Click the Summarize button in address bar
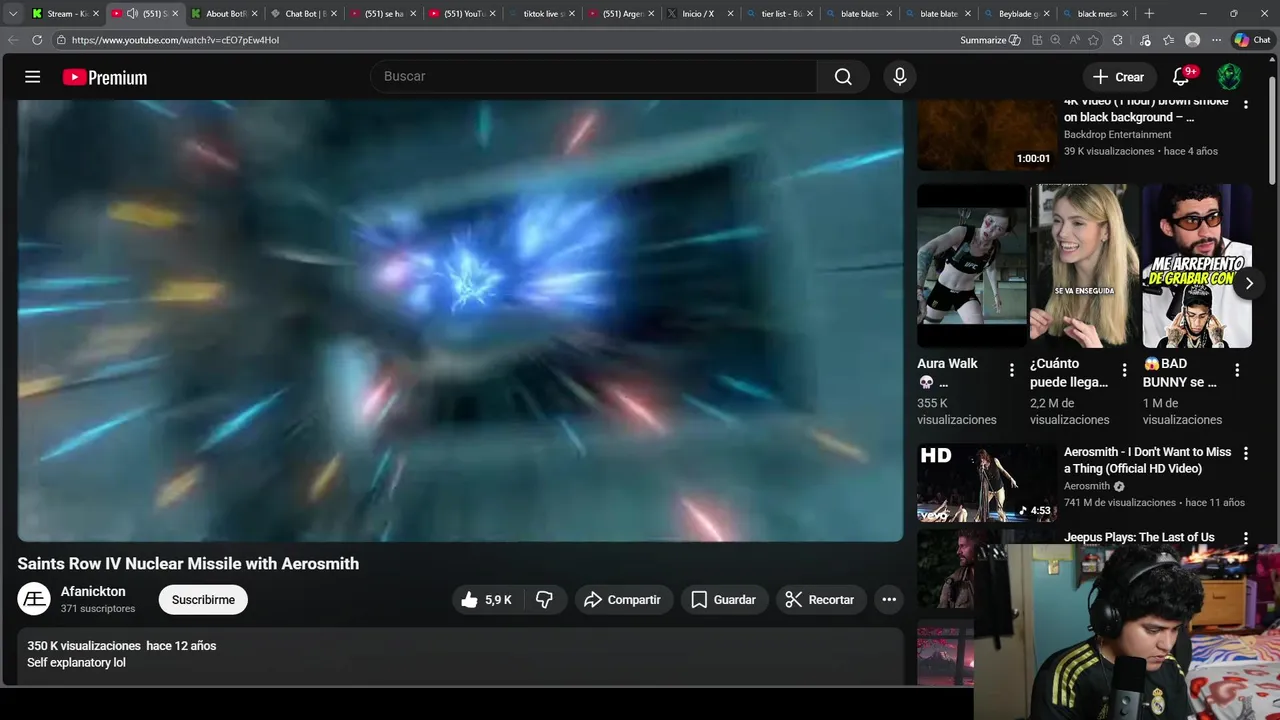Screen dimensions: 1280x720 [990, 40]
